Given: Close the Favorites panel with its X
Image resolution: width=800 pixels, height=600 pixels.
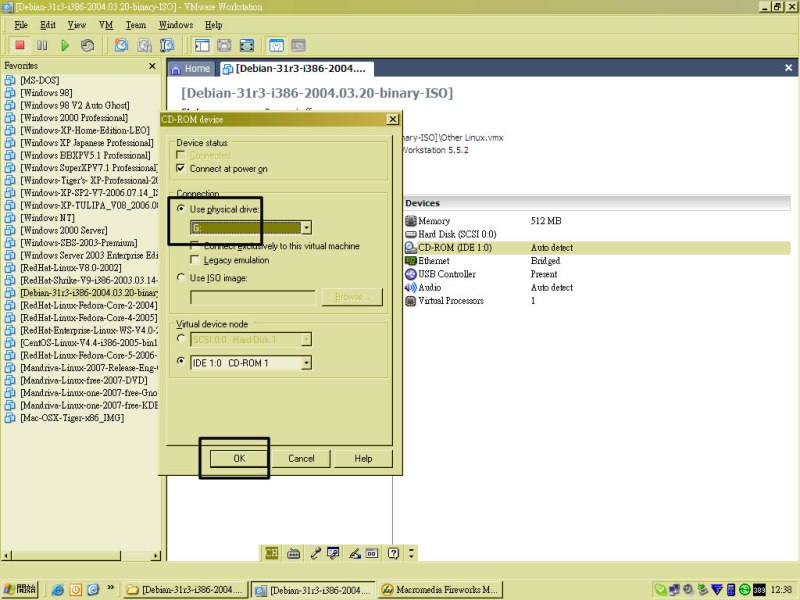Looking at the screenshot, I should point(152,66).
